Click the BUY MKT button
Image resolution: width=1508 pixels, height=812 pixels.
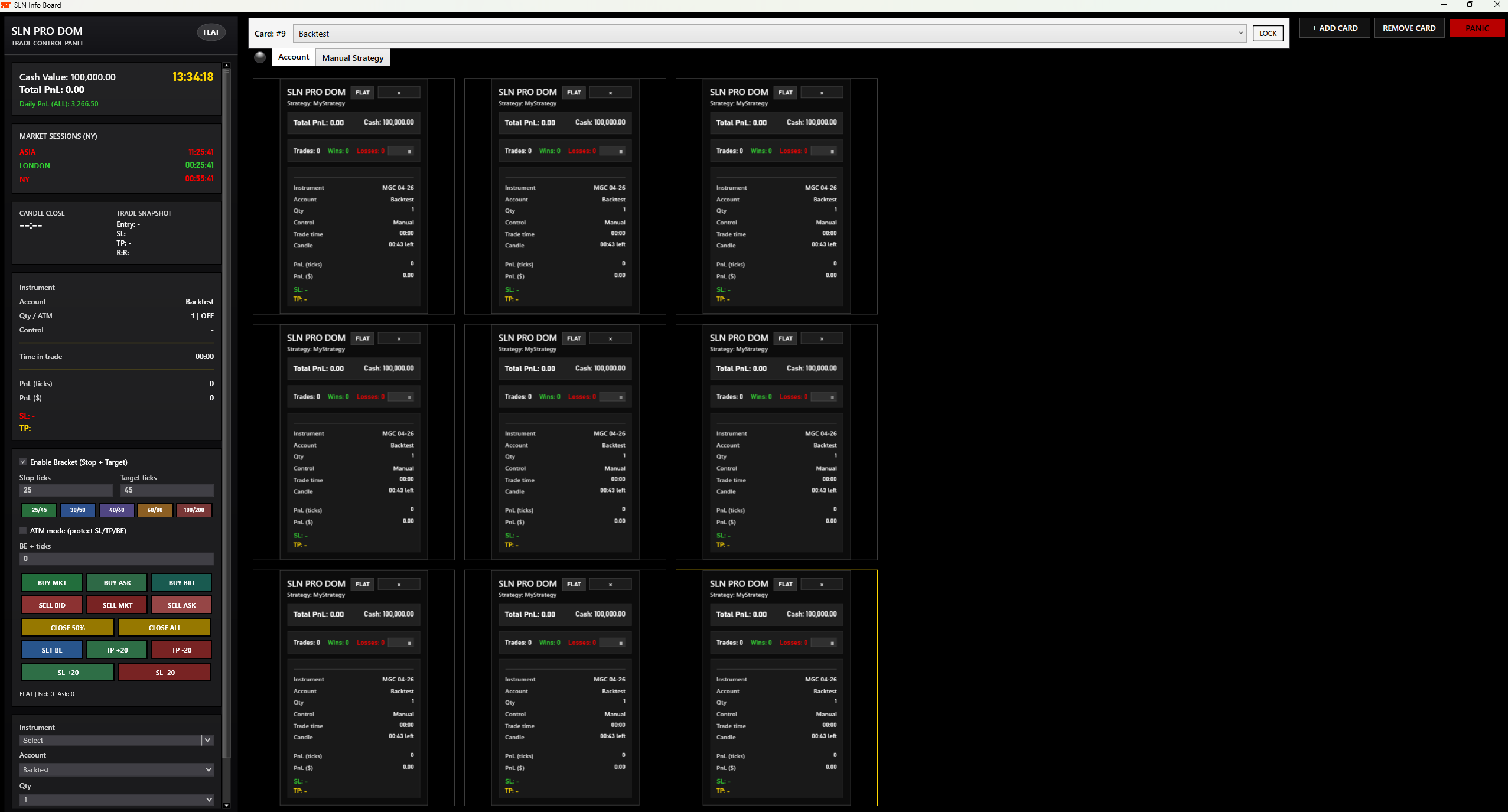[52, 582]
